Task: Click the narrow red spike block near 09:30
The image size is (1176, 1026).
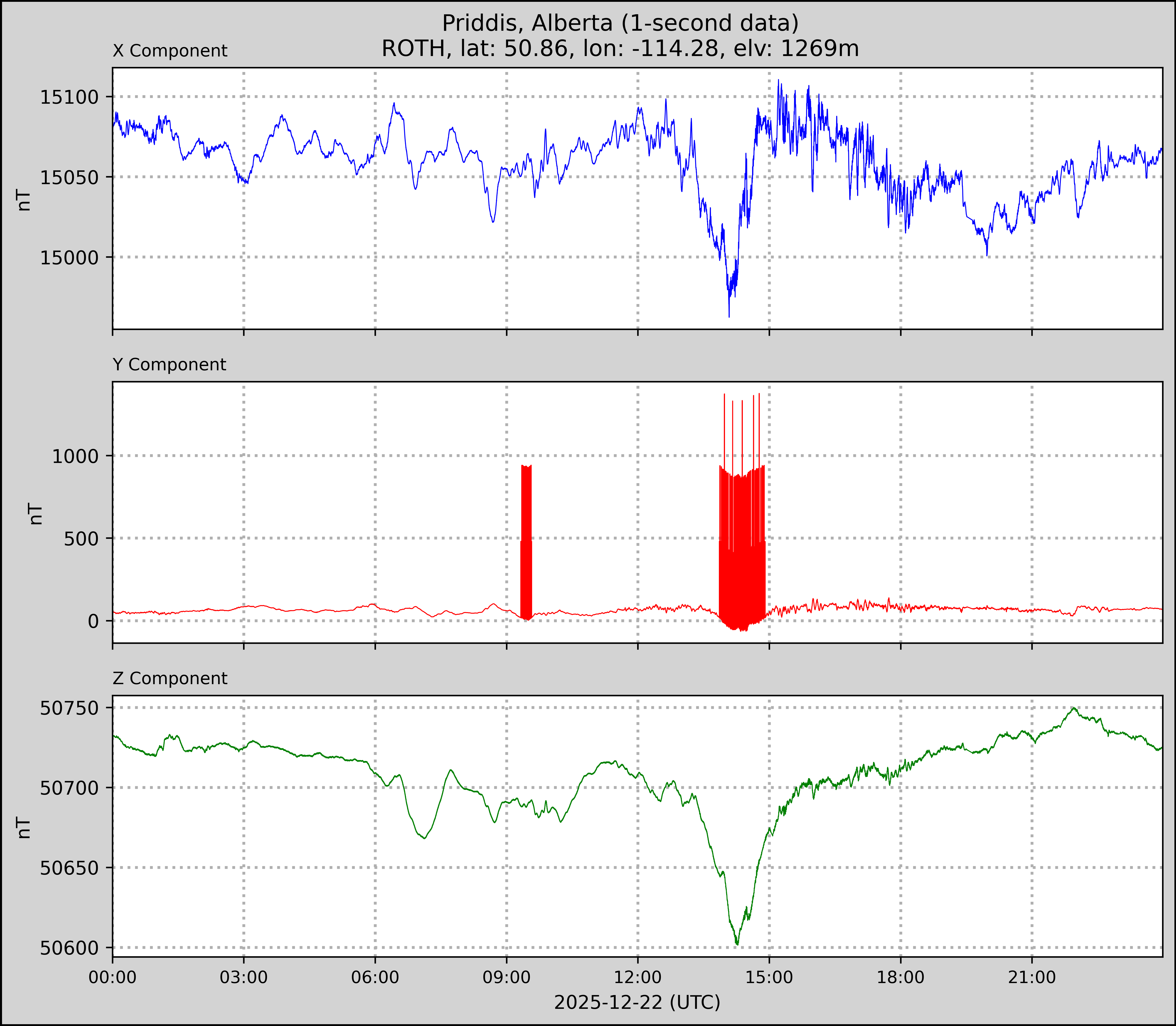Action: click(x=526, y=538)
